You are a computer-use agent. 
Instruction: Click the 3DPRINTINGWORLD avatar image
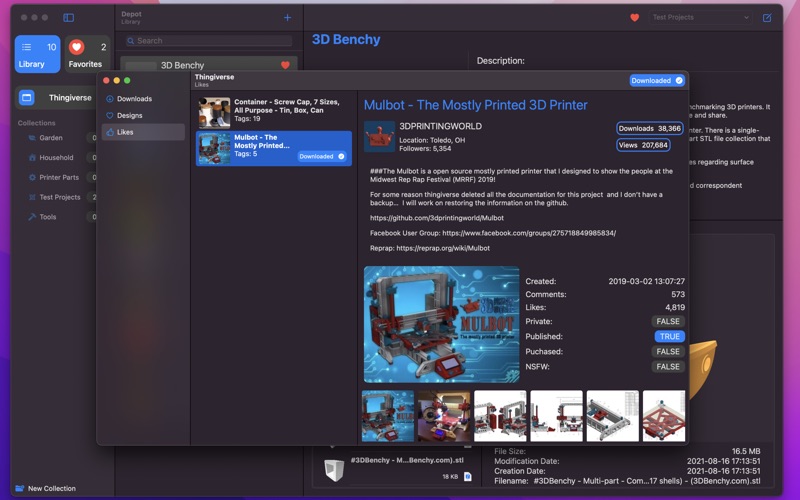coord(379,136)
